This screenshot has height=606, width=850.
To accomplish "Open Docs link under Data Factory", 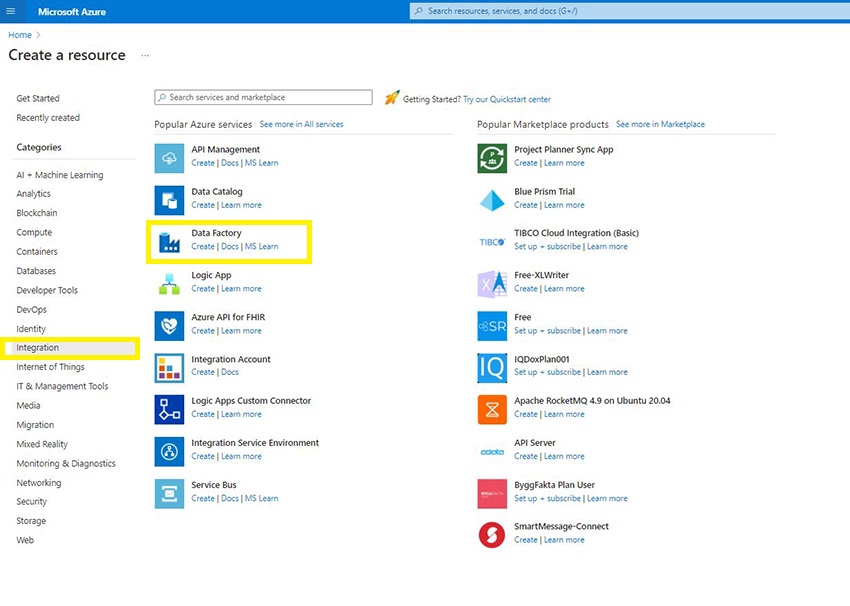I will point(230,246).
